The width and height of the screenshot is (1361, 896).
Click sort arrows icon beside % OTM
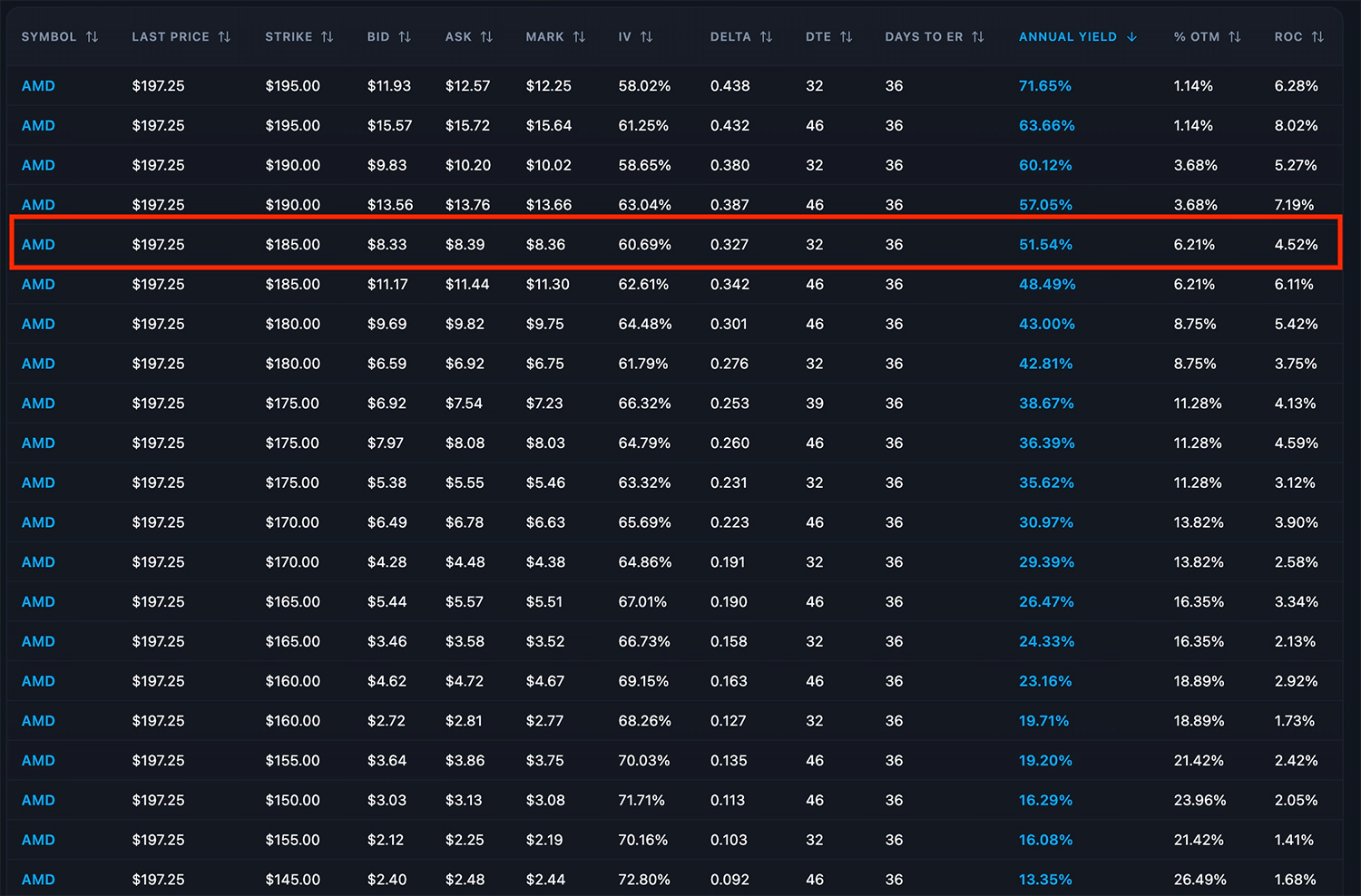(x=1234, y=37)
